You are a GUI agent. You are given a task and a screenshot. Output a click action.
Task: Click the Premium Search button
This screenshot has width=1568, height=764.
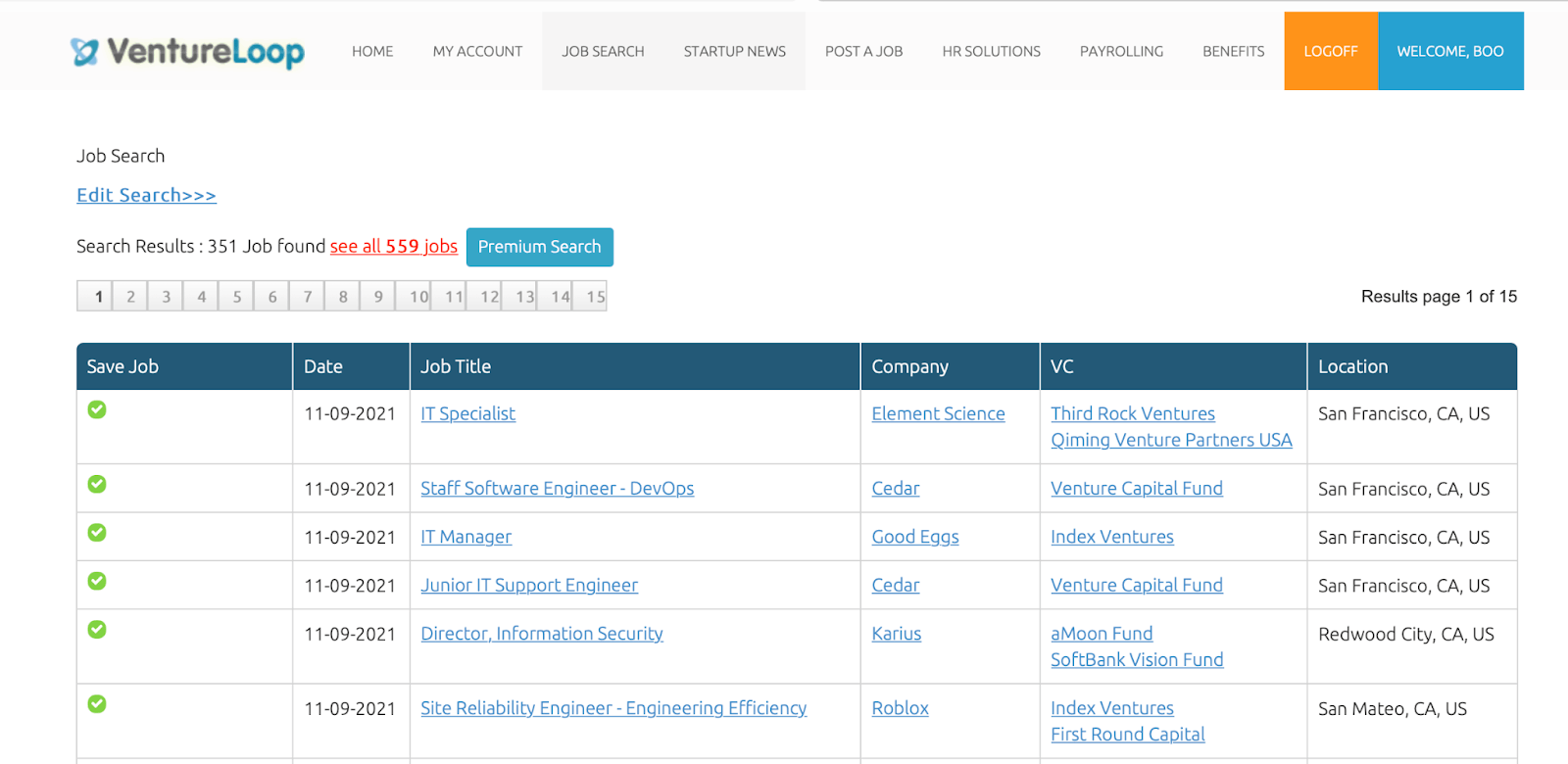pos(540,247)
